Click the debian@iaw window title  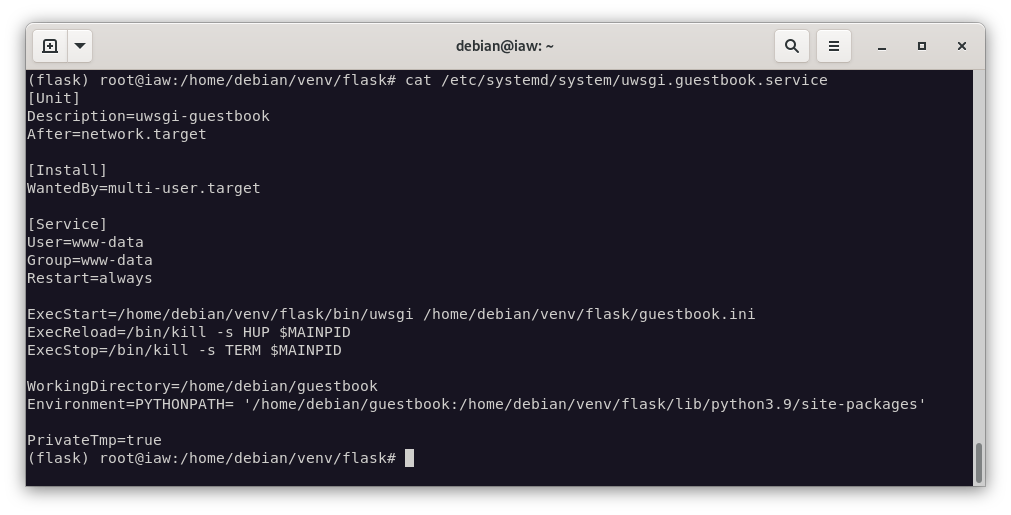504,46
